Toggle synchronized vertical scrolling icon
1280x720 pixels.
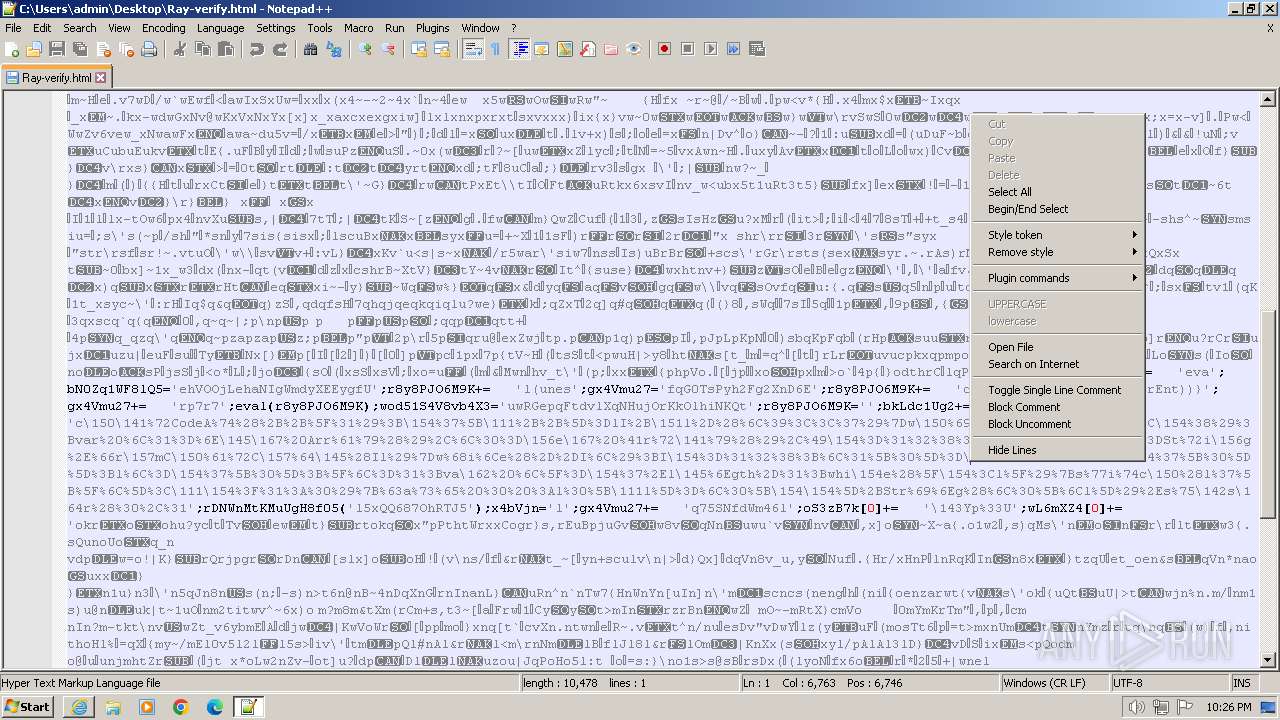pos(419,49)
